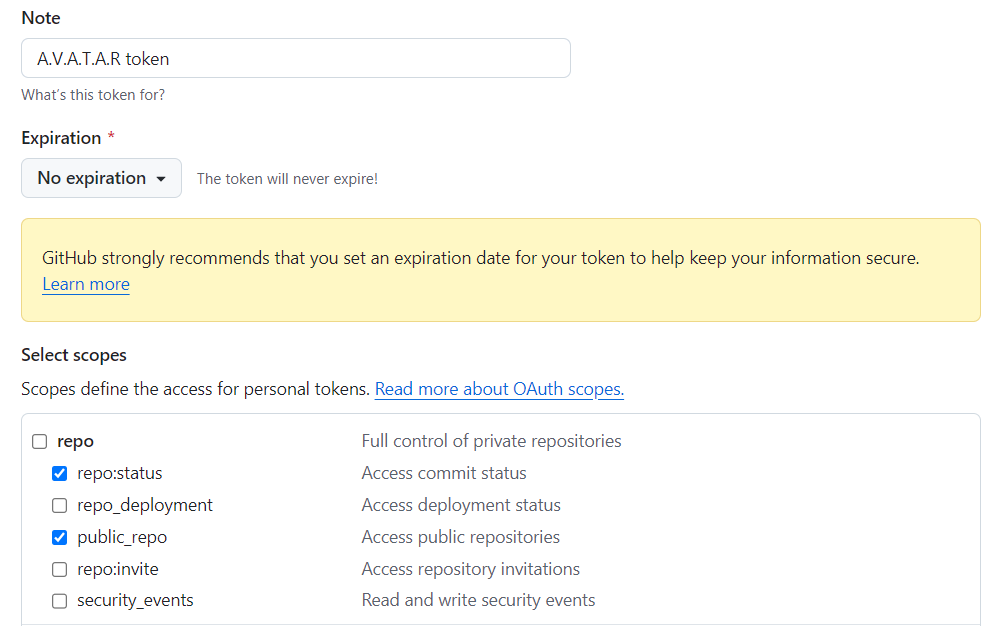The height and width of the screenshot is (626, 993).
Task: Click the security_events label text
Action: pos(136,601)
